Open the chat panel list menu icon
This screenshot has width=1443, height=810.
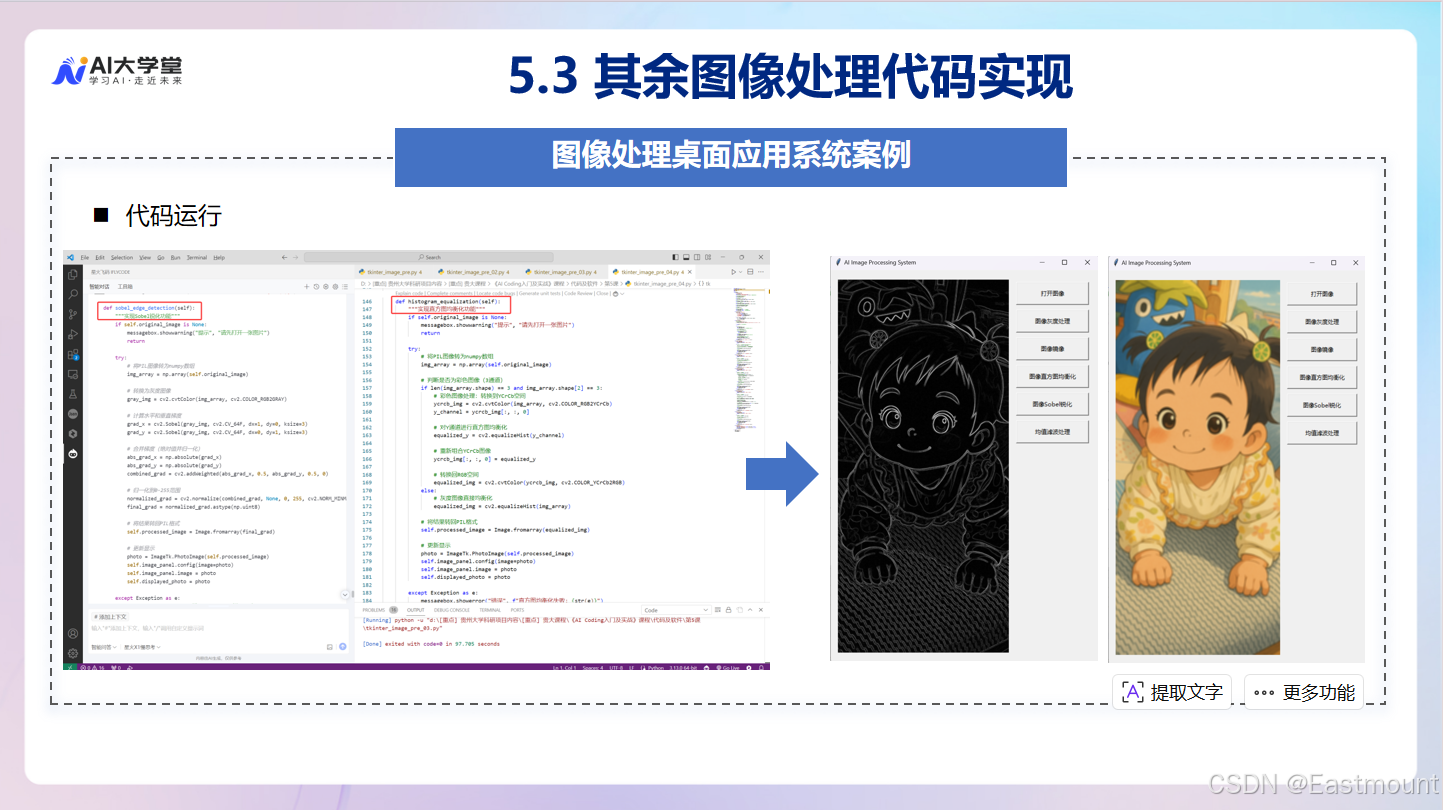point(345,287)
